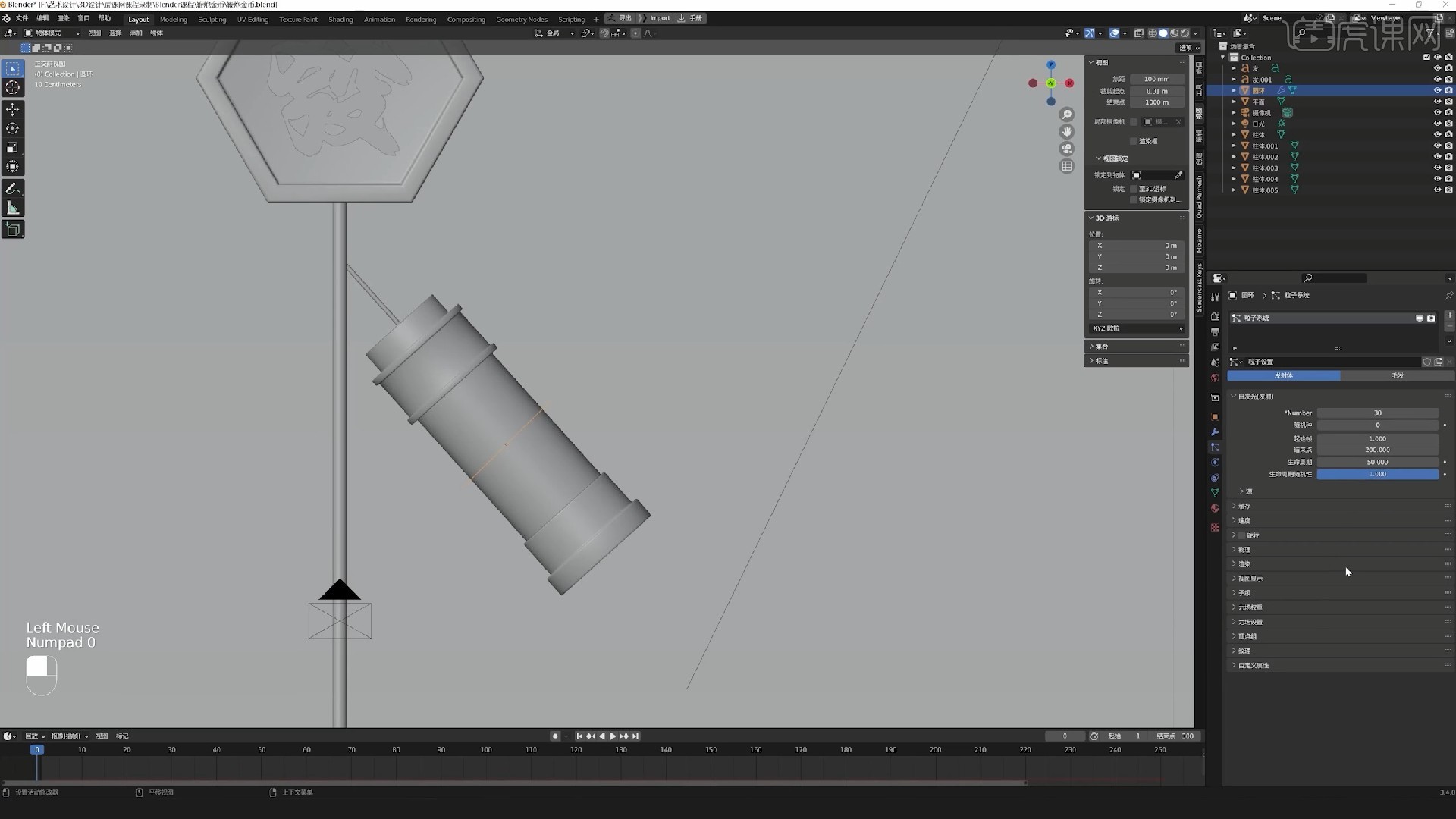Open object mode dropdown in header

click(x=52, y=33)
